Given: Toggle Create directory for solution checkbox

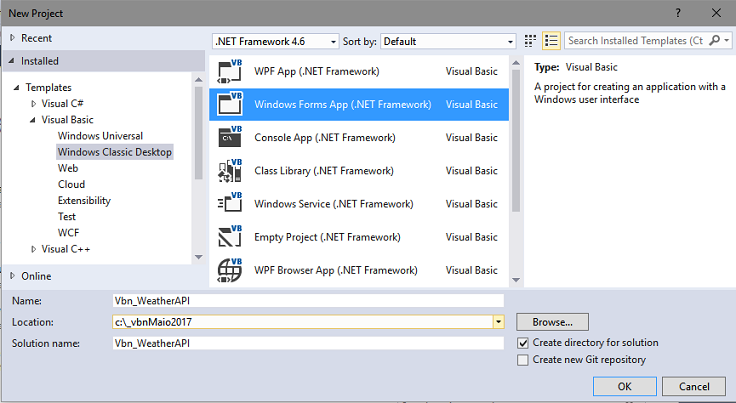Looking at the screenshot, I should [522, 343].
